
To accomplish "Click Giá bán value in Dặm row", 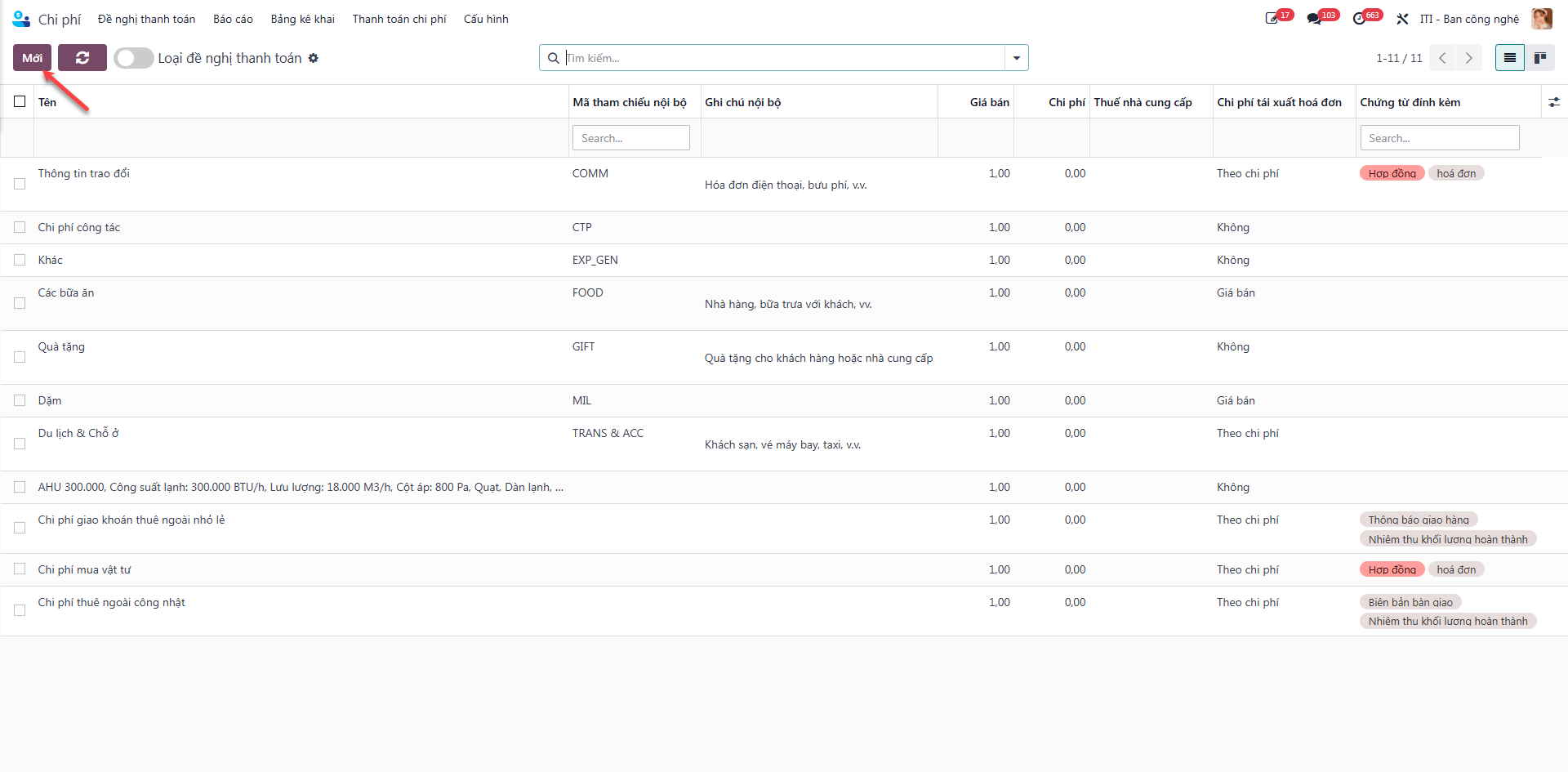I will point(1000,400).
